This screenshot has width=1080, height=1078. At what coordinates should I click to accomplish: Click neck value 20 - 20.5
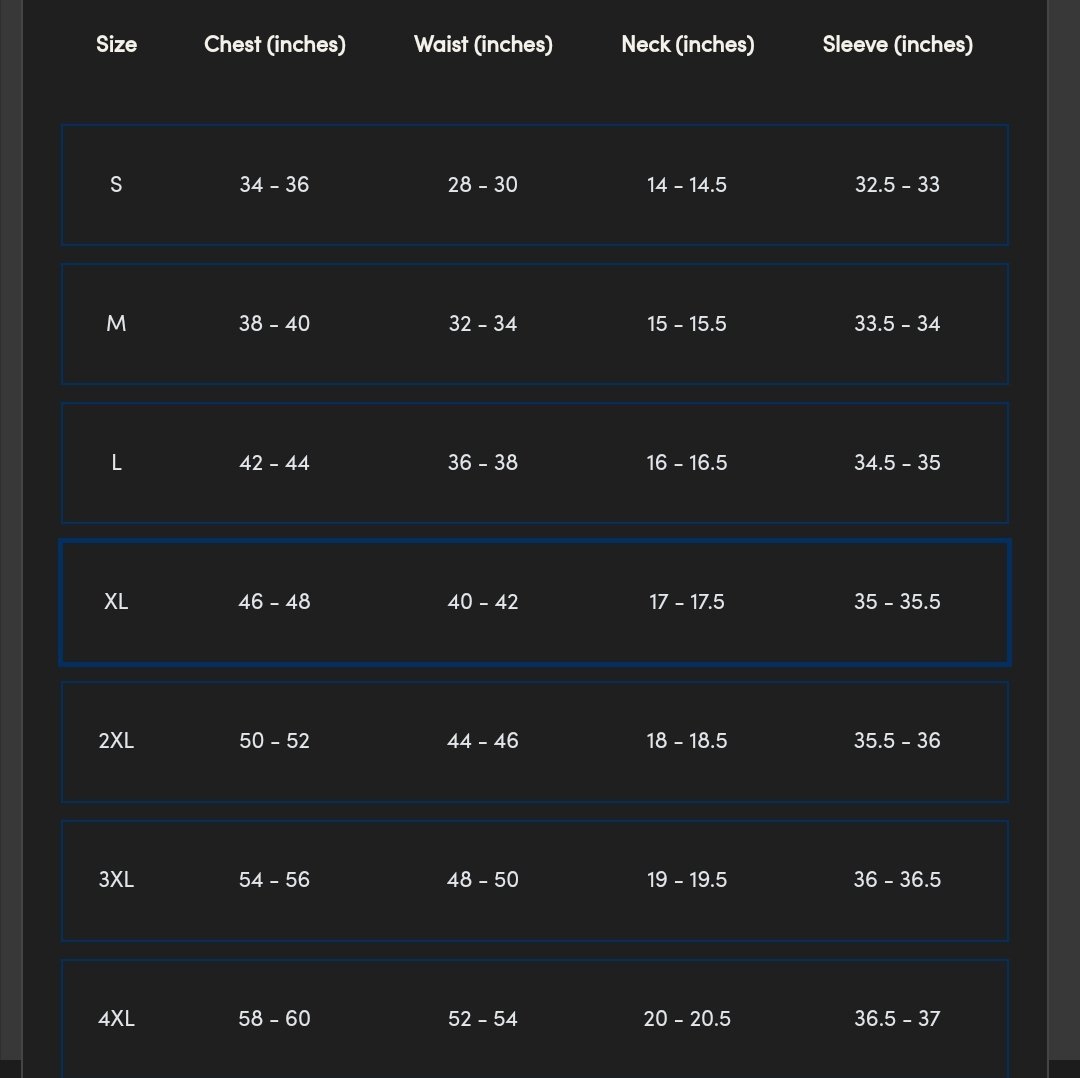pos(687,1019)
